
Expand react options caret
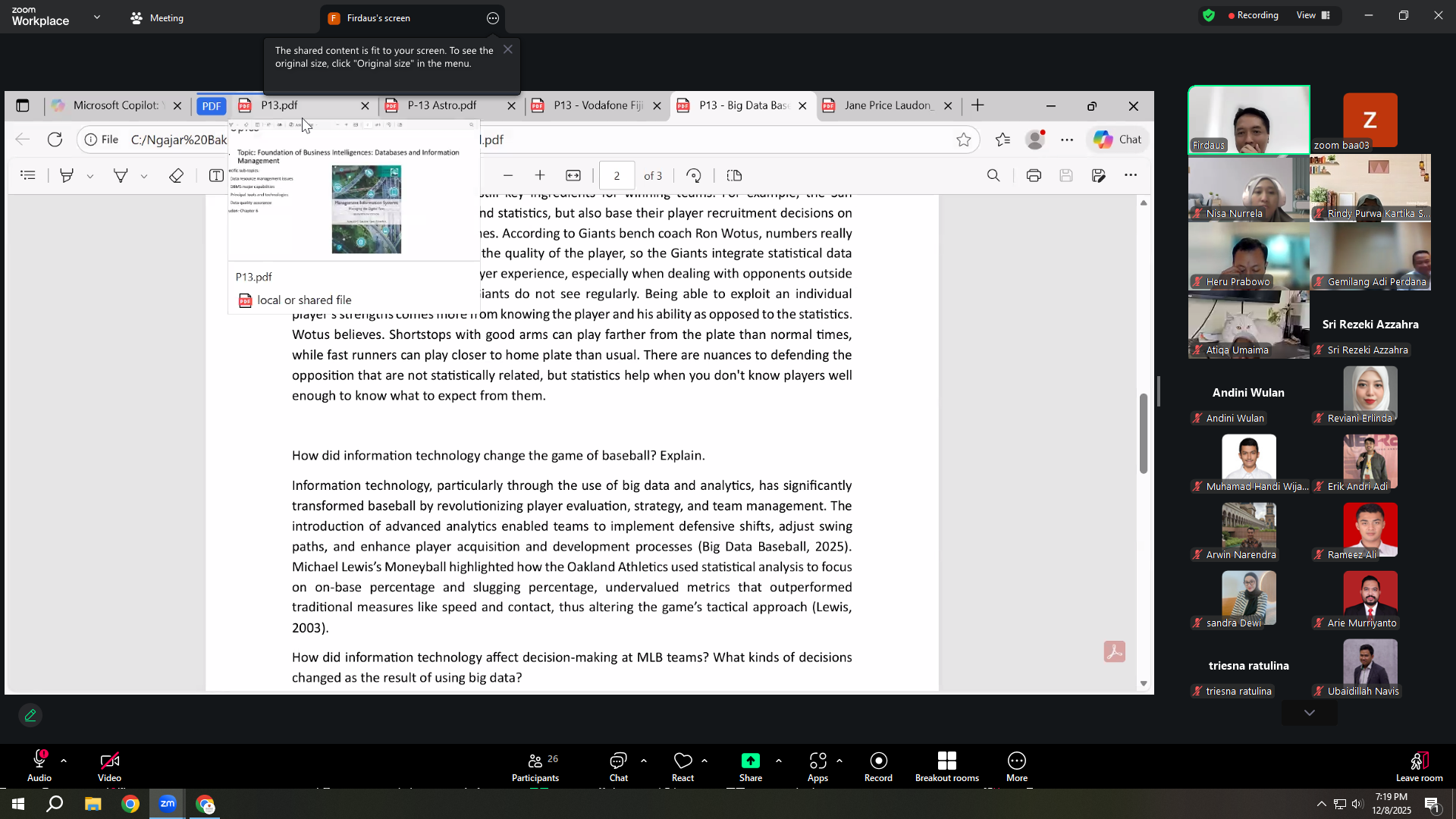[704, 761]
